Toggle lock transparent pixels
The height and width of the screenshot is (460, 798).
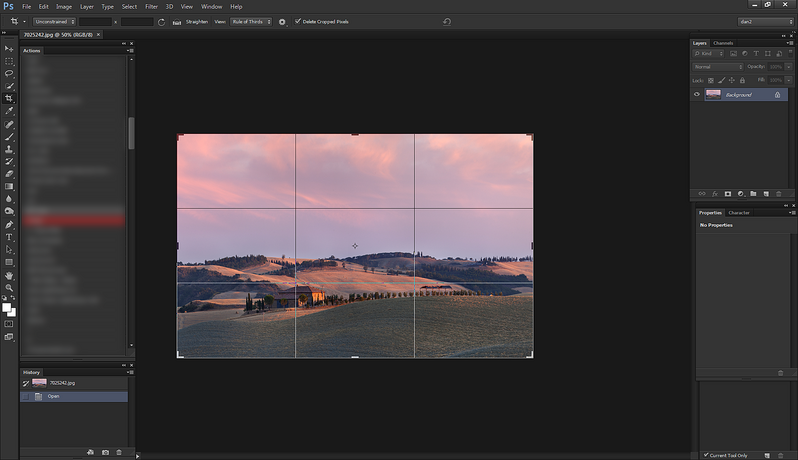[711, 80]
